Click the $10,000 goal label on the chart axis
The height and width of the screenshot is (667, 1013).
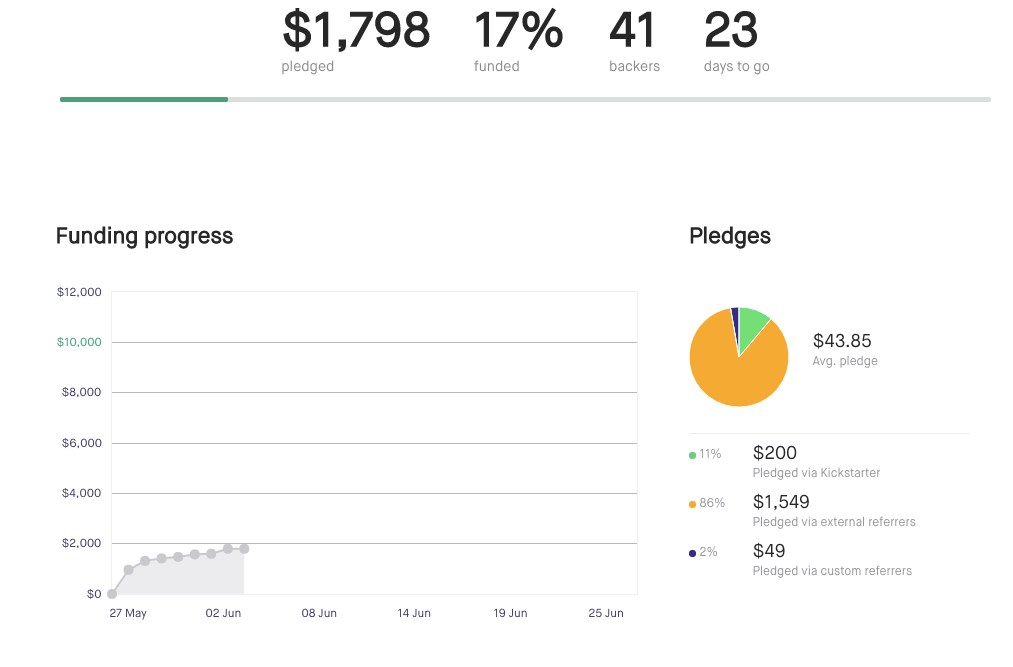[79, 342]
